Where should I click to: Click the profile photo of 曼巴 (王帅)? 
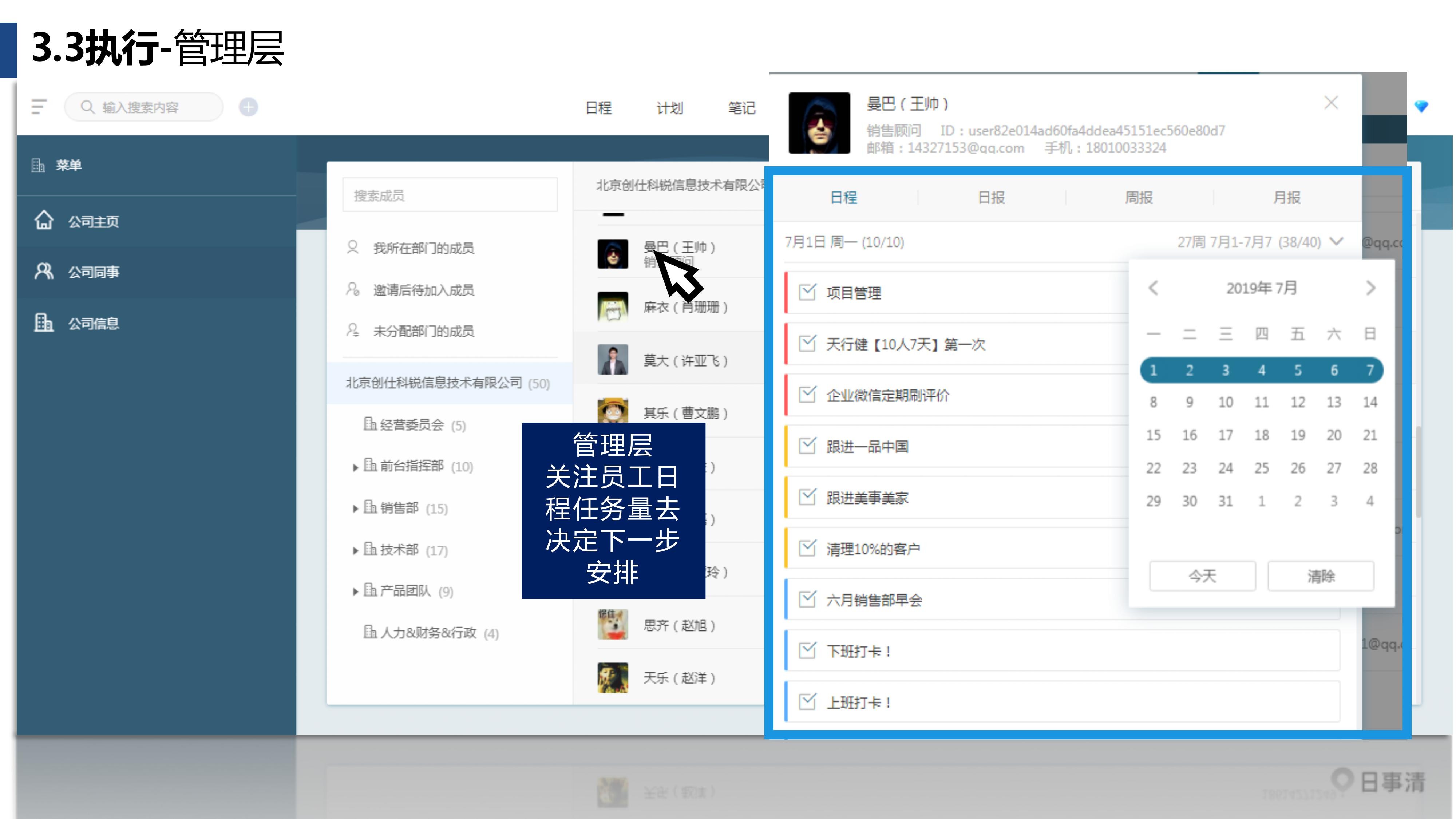point(819,123)
